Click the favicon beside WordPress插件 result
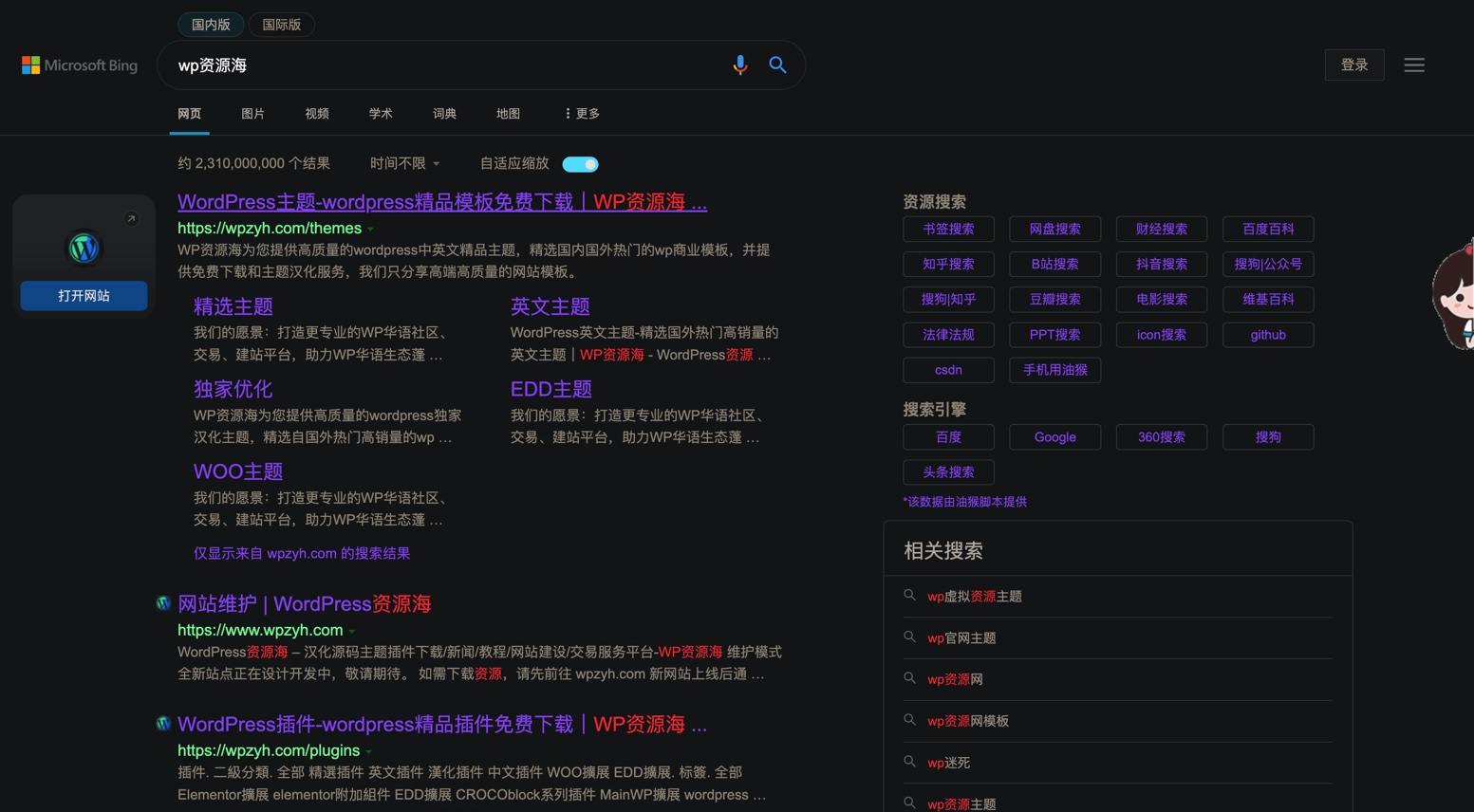The width and height of the screenshot is (1474, 812). coord(163,724)
